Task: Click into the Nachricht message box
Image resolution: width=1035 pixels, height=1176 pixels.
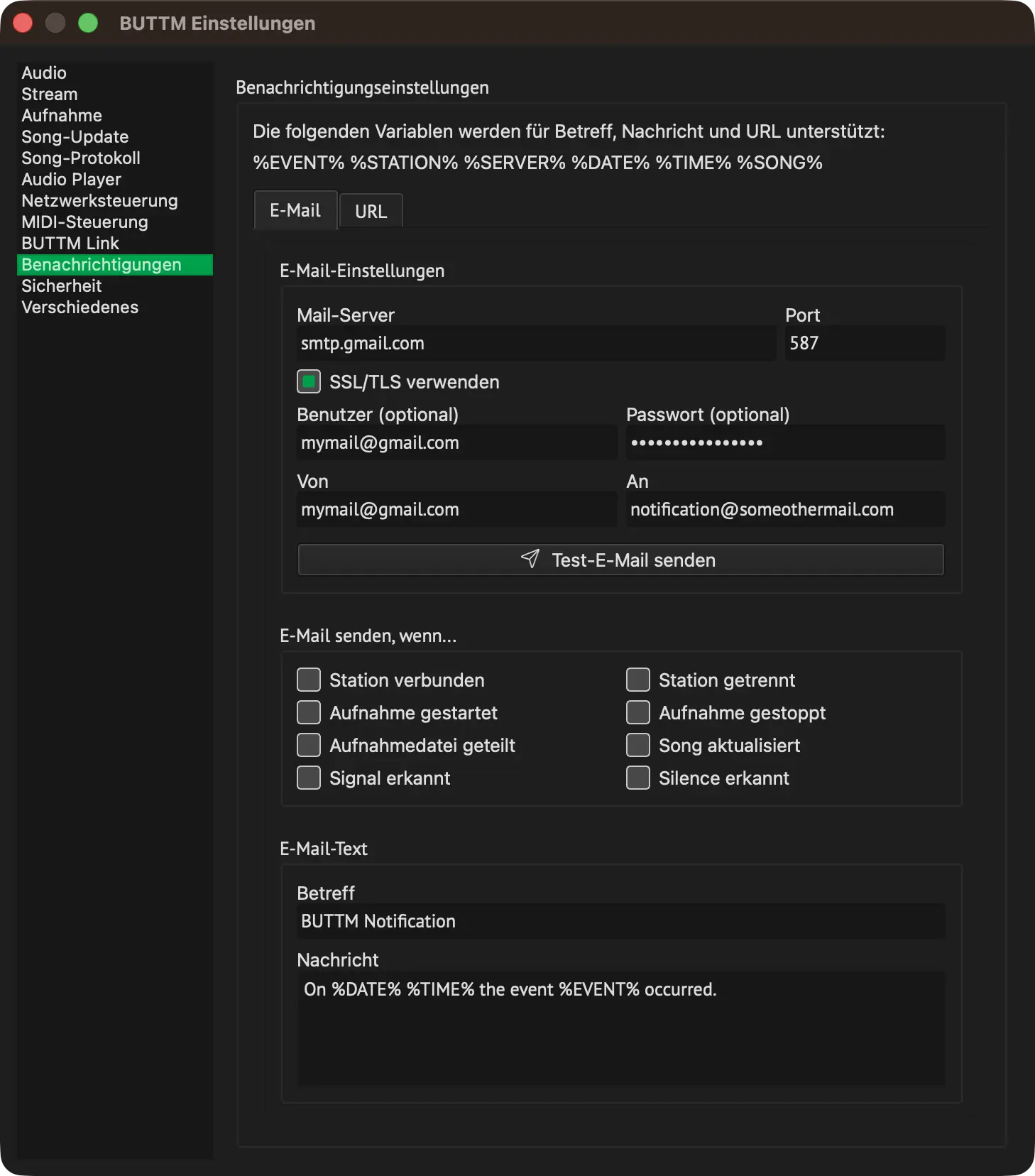Action: (x=621, y=1028)
